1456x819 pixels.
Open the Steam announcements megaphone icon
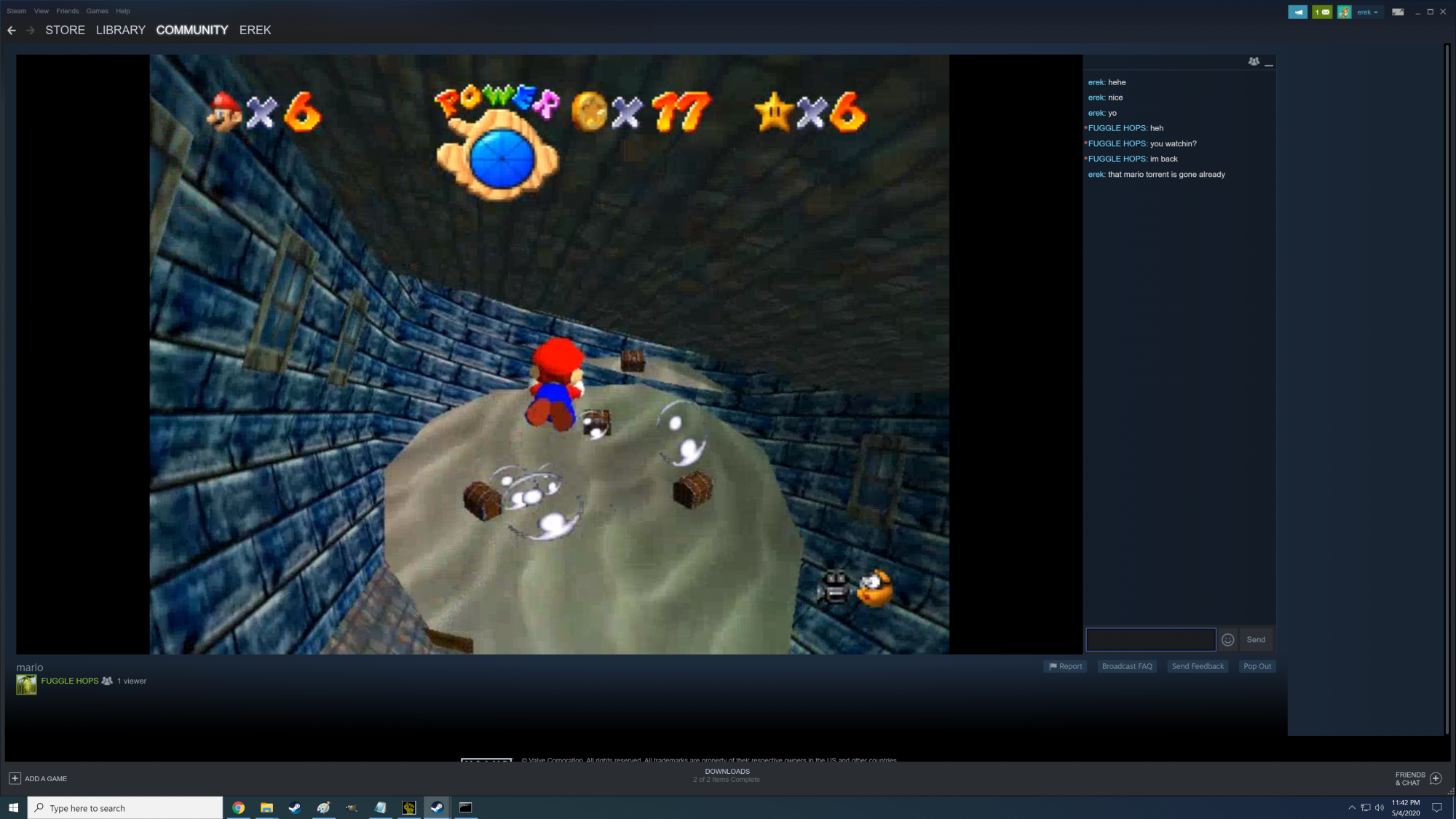(1297, 12)
